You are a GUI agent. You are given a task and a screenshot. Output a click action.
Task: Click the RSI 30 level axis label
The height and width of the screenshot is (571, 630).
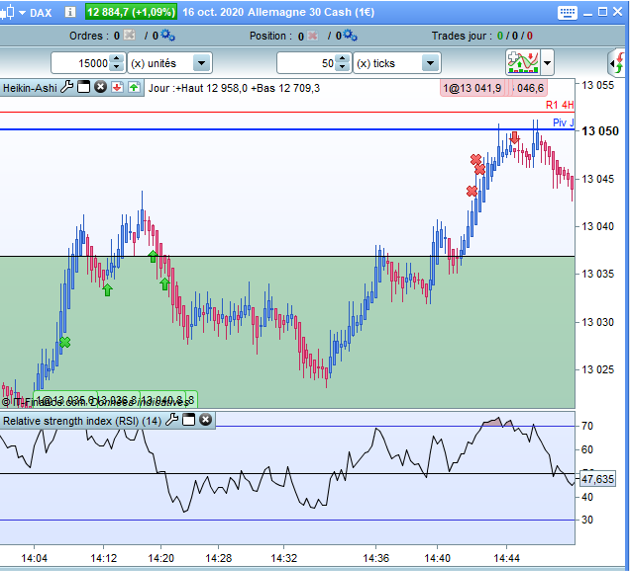point(587,520)
